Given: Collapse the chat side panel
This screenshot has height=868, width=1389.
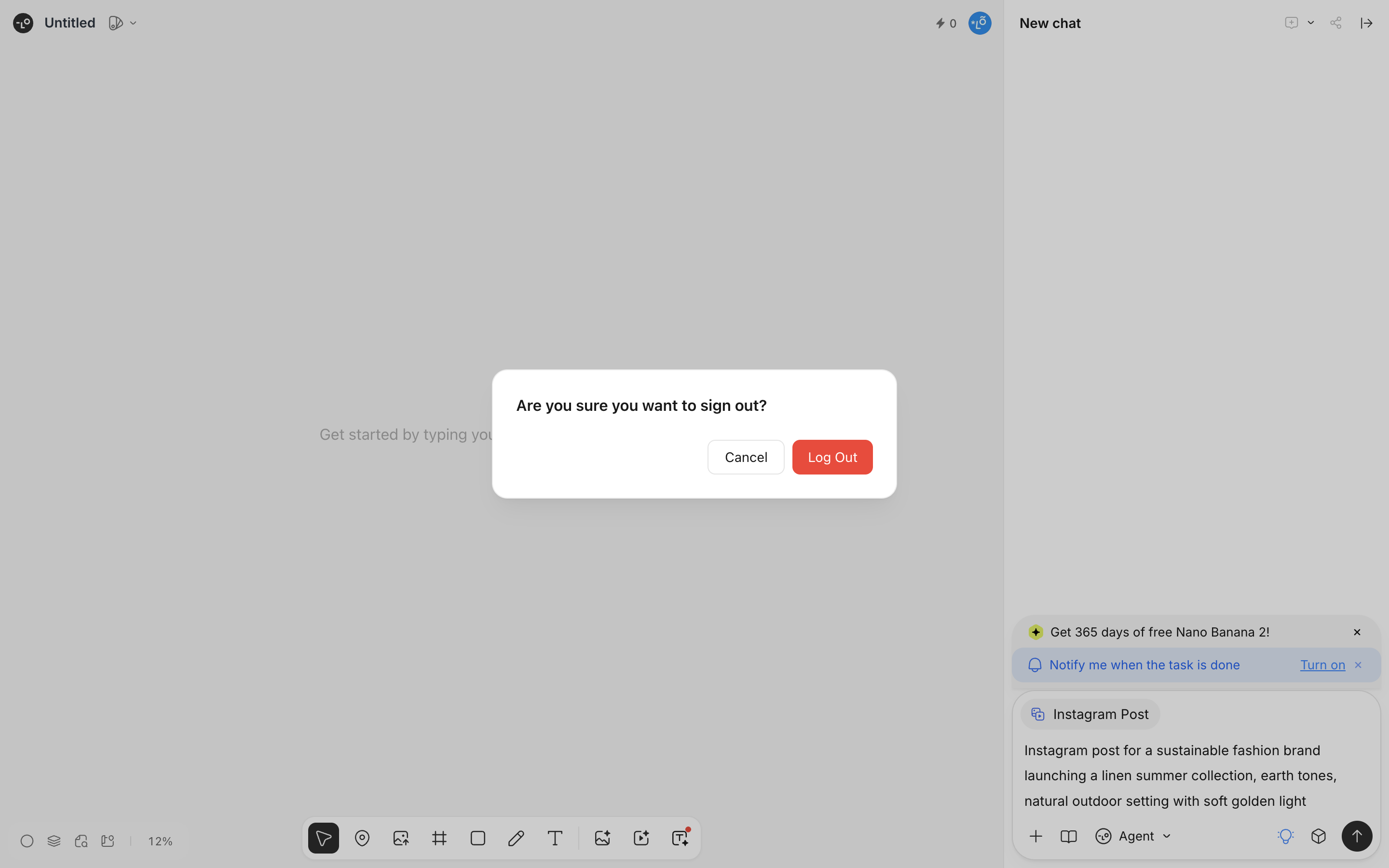Looking at the screenshot, I should click(x=1367, y=23).
